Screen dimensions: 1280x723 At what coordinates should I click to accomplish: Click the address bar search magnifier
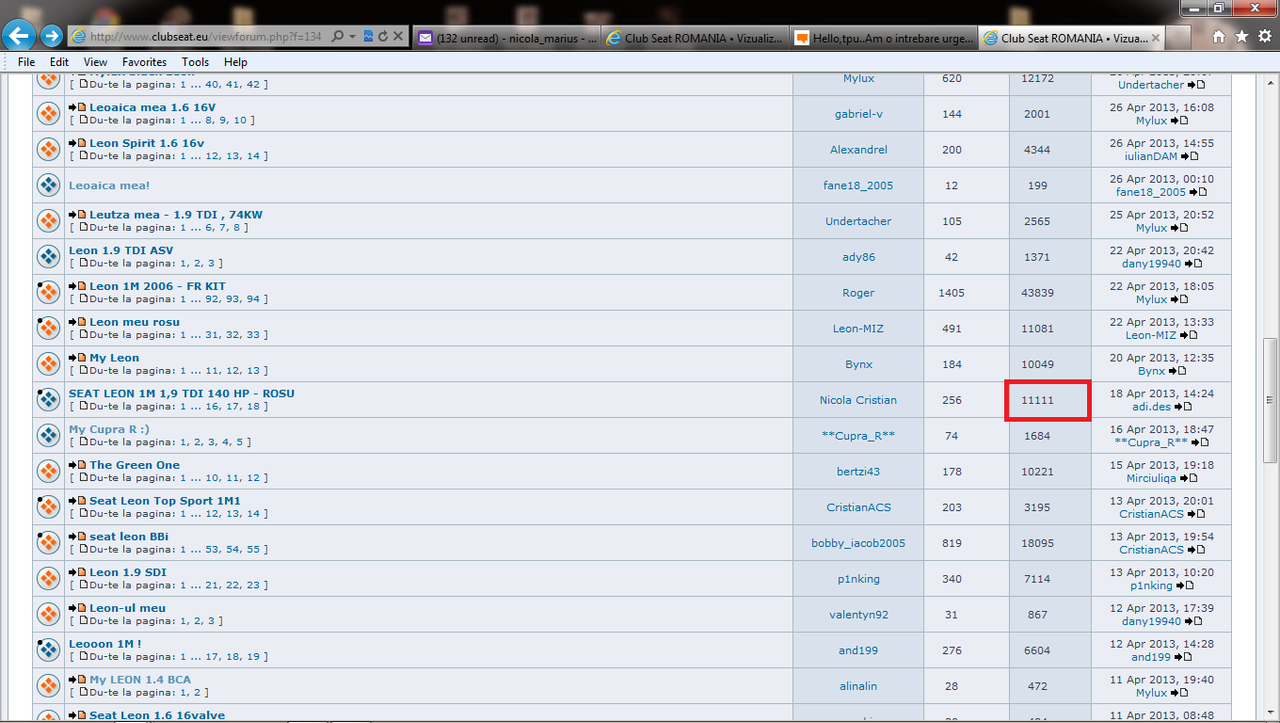tap(337, 36)
